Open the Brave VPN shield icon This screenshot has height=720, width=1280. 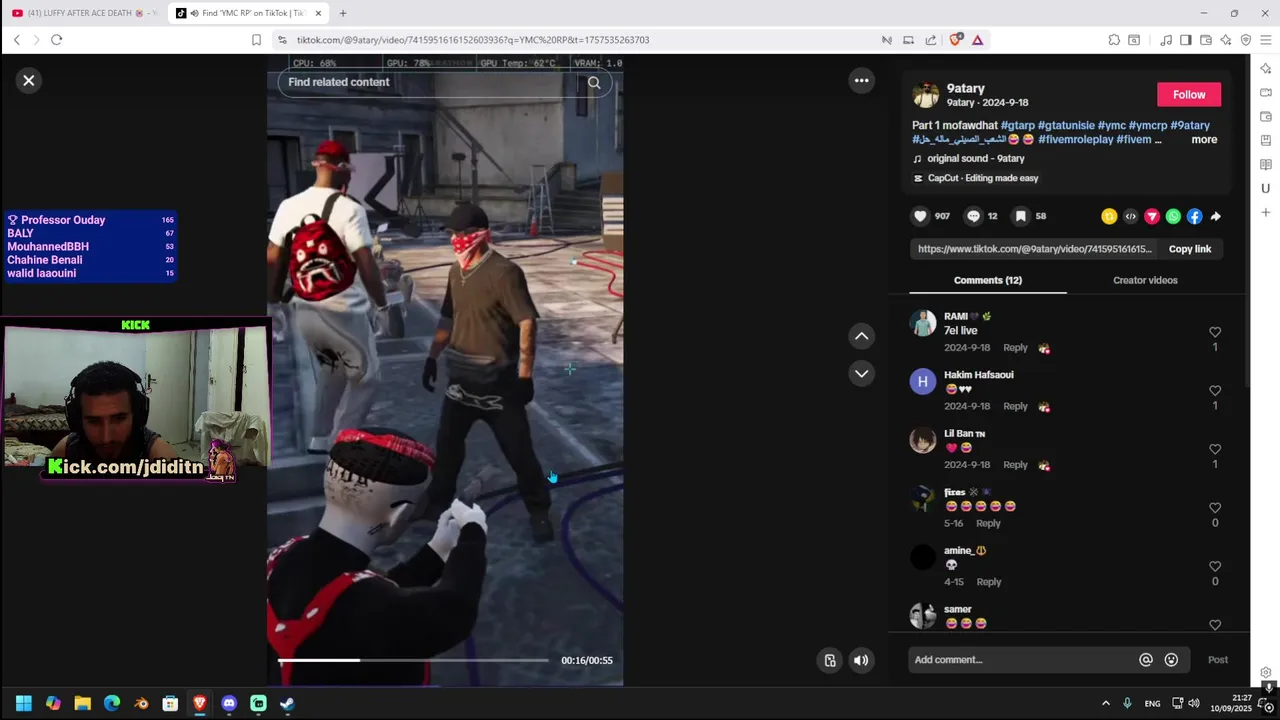coord(1246,40)
